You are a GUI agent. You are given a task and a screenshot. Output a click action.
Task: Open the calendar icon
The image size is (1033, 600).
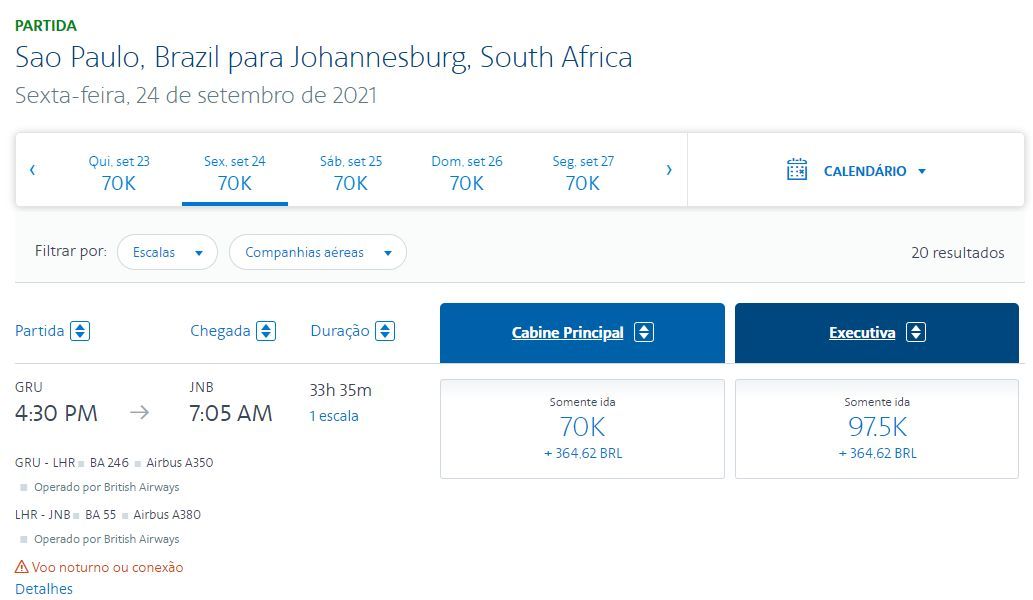pos(796,169)
